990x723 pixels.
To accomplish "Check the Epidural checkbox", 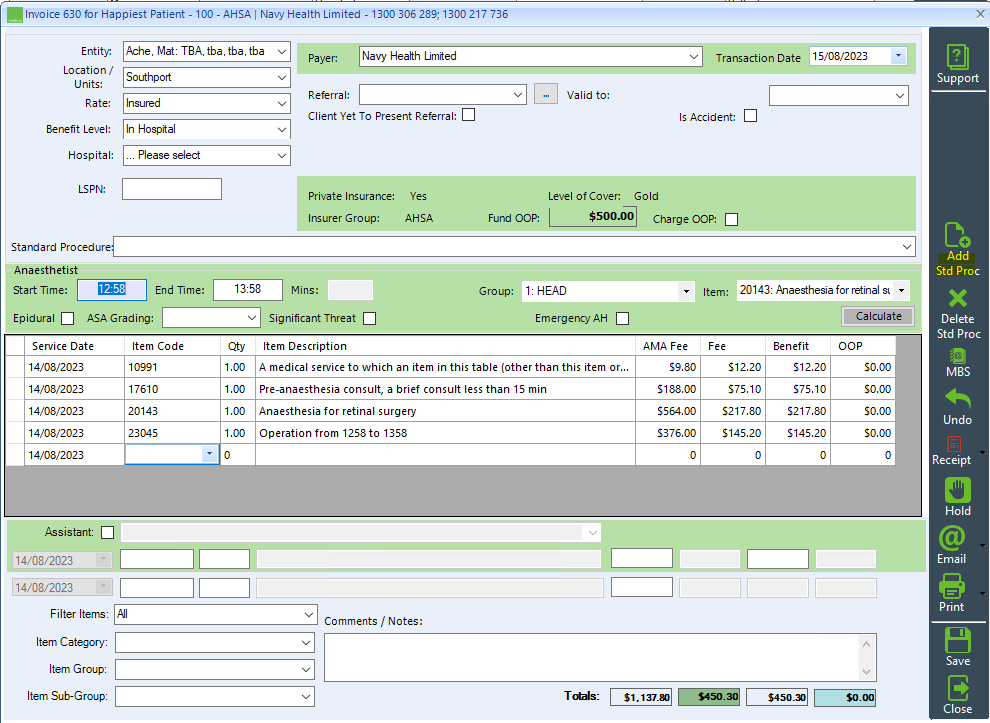I will tap(67, 317).
